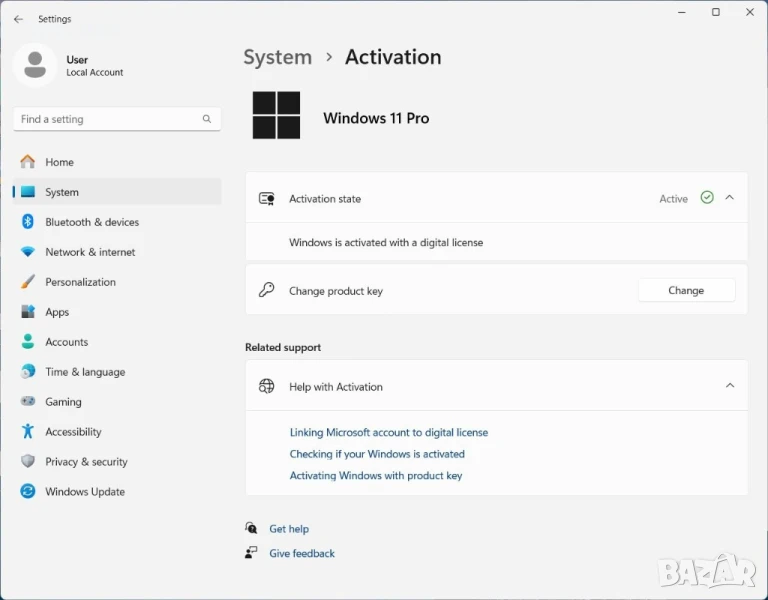
Task: Open the Gaming controller icon
Action: 28,402
